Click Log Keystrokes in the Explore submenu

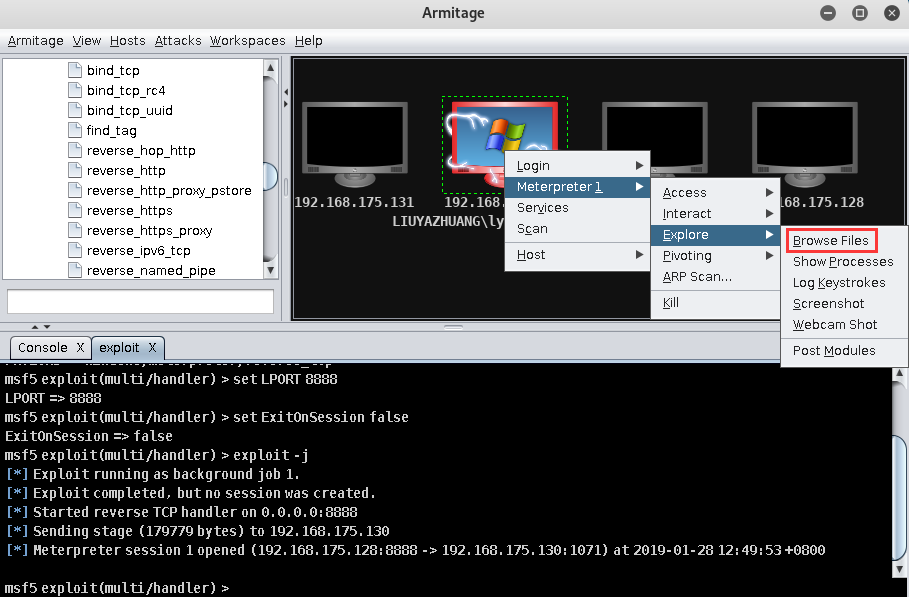[843, 282]
